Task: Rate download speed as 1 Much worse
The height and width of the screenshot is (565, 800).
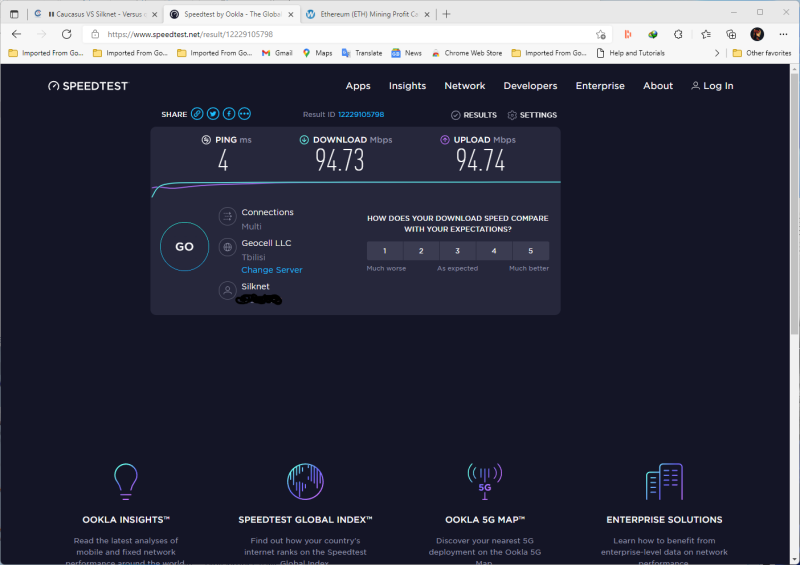Action: [x=385, y=251]
